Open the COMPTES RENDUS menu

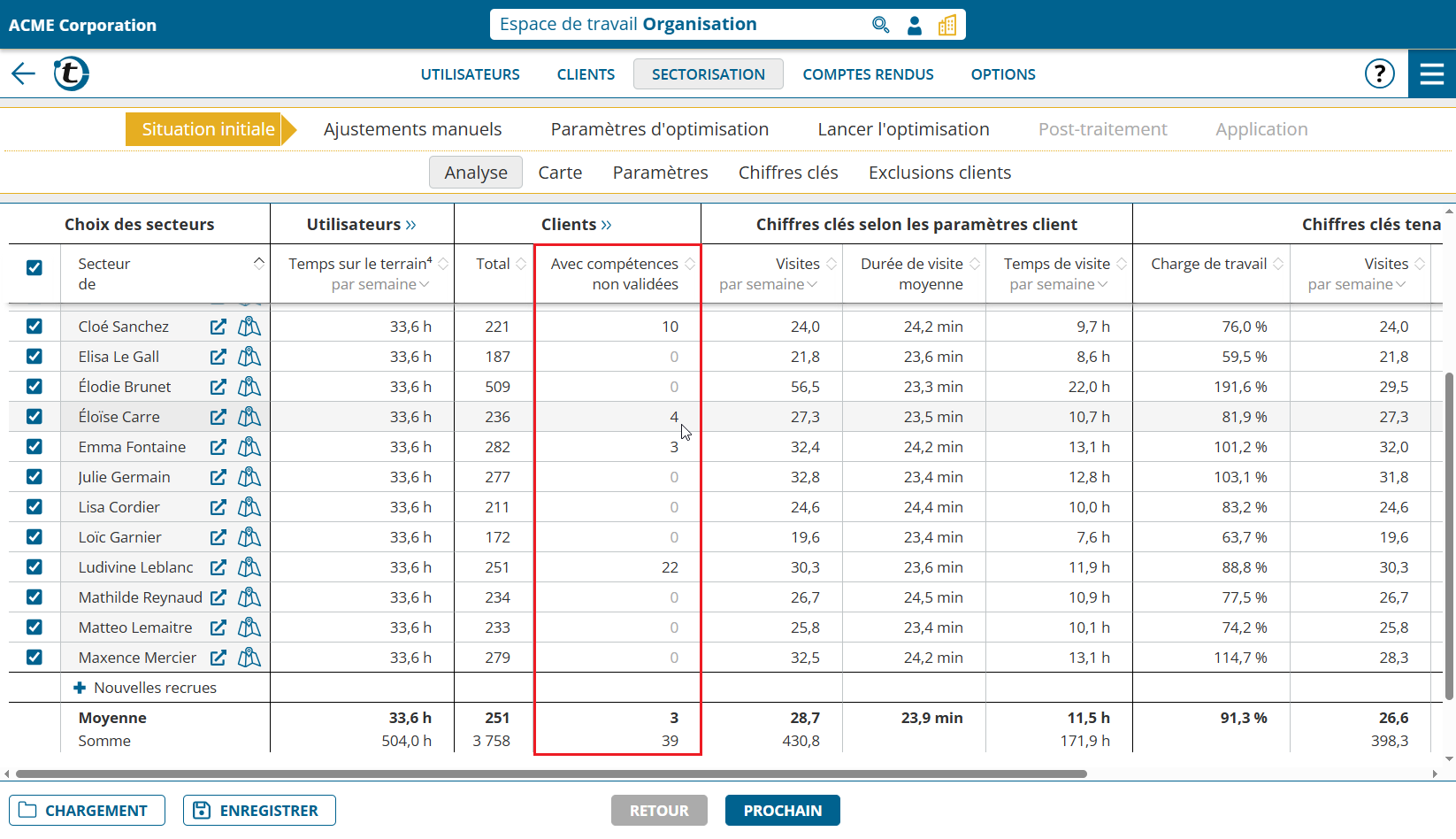[x=868, y=74]
